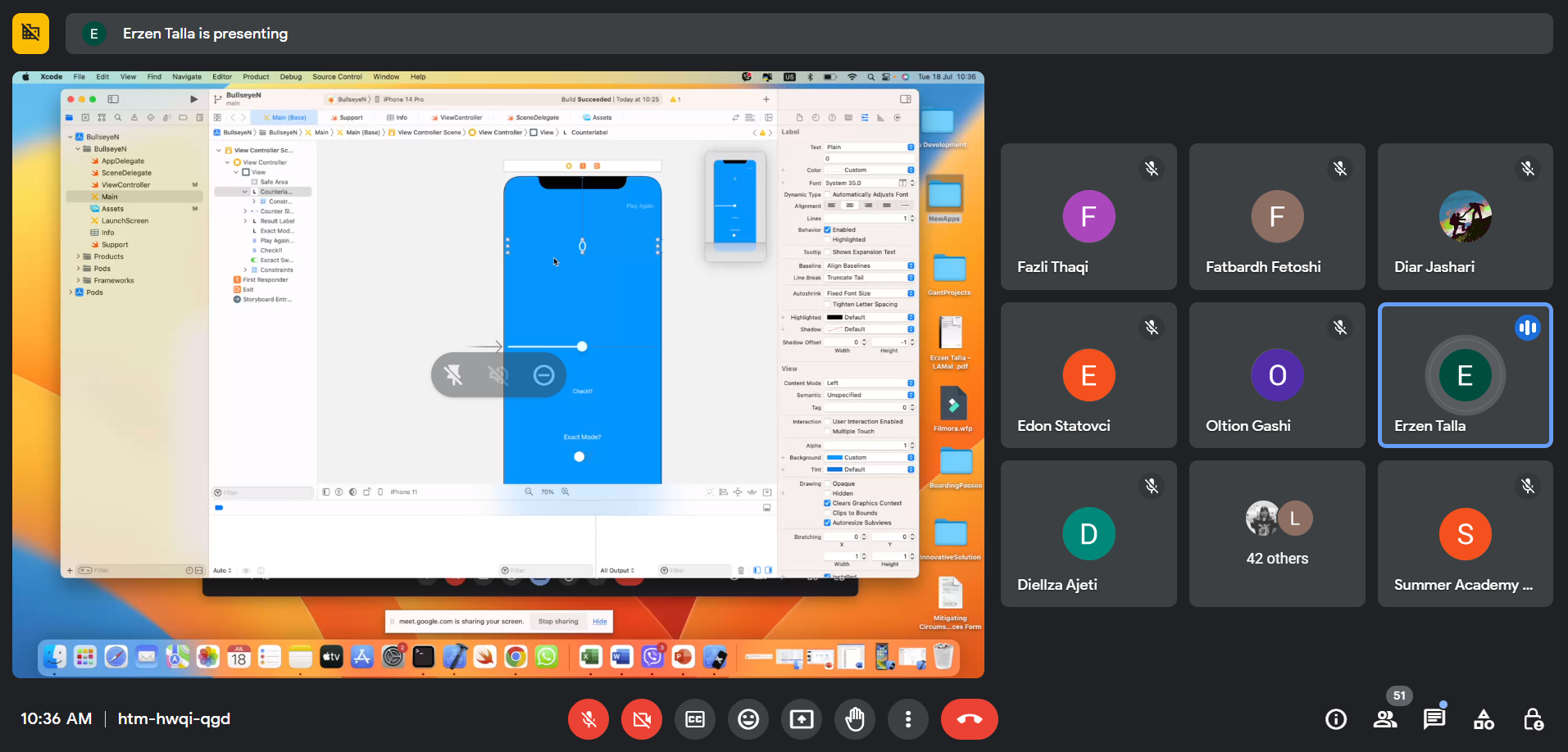Viewport: 1568px width, 752px height.
Task: Open host controls lock icon
Action: click(x=1533, y=719)
